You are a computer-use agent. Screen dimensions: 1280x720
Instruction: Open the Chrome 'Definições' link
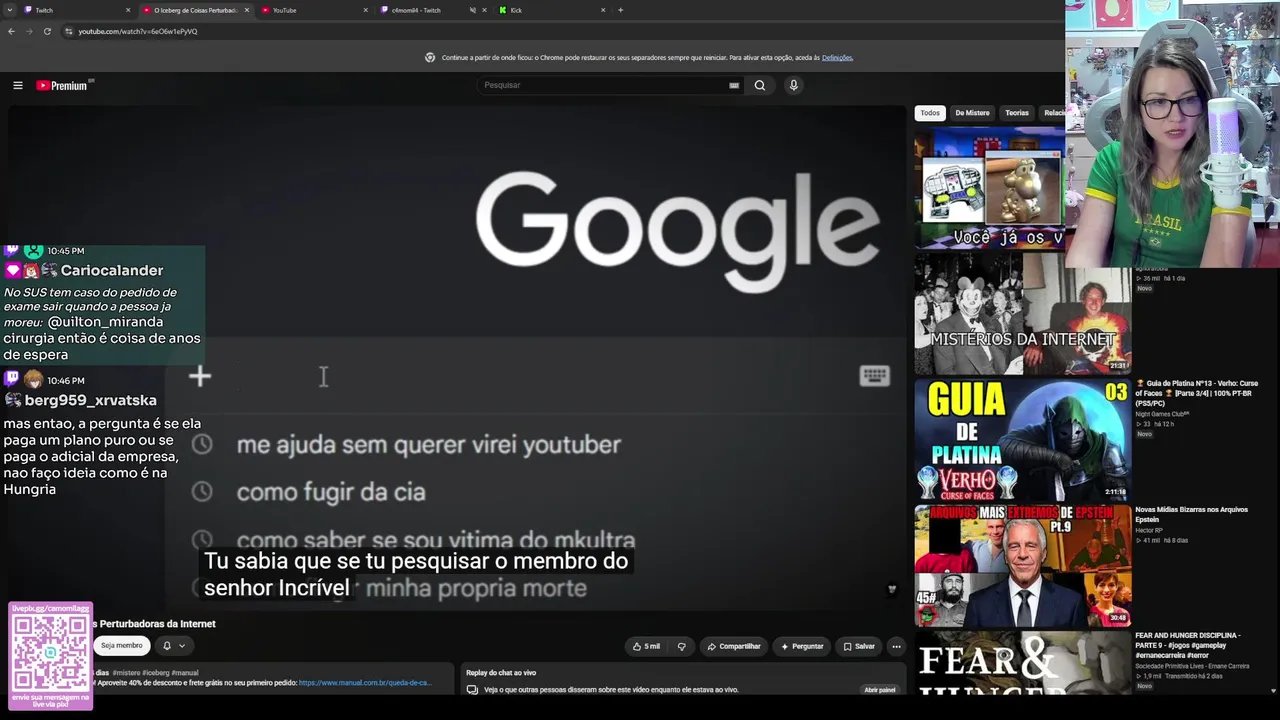pyautogui.click(x=837, y=58)
